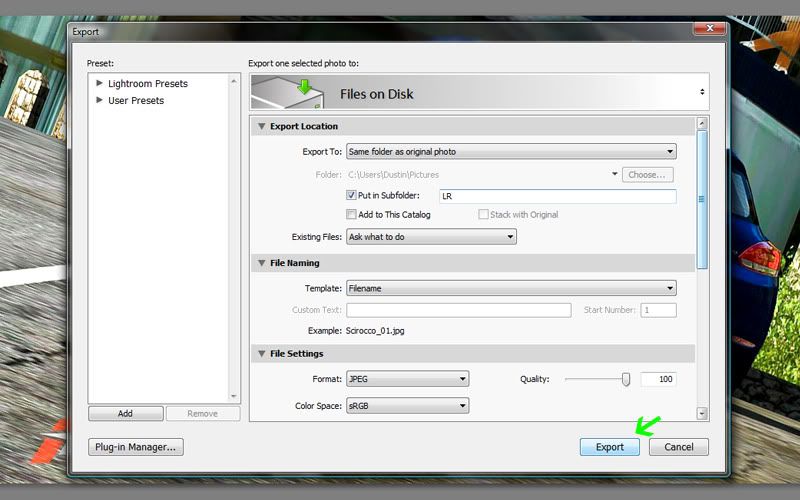This screenshot has width=800, height=500.
Task: Click the example filename Scirocco_01.jpg
Action: [375, 331]
